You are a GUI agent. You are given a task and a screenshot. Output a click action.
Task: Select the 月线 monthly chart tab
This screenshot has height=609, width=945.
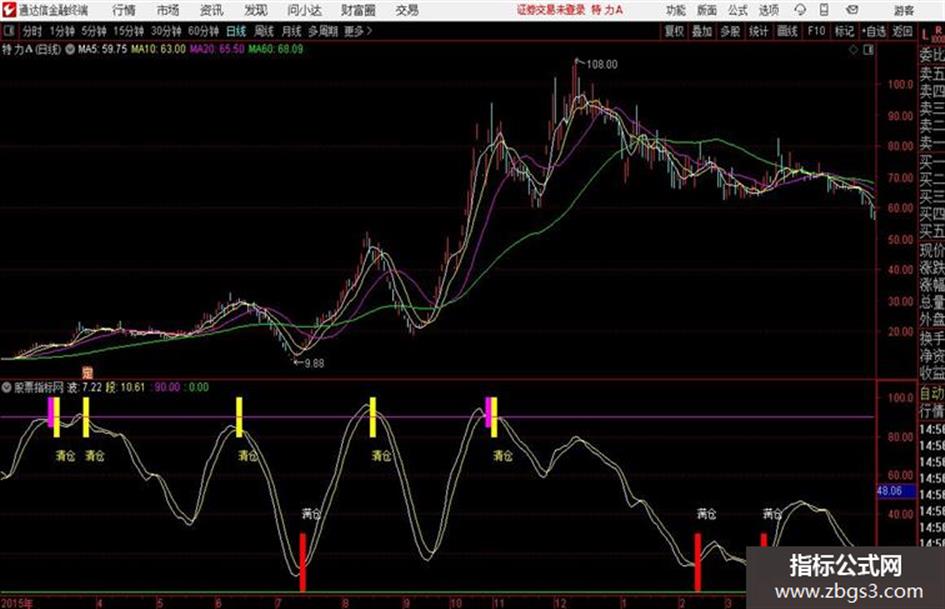[x=292, y=31]
